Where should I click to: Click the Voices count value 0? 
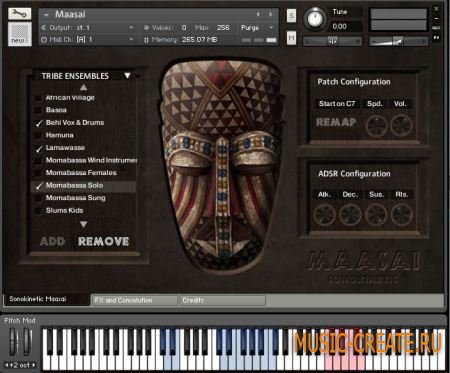point(184,28)
